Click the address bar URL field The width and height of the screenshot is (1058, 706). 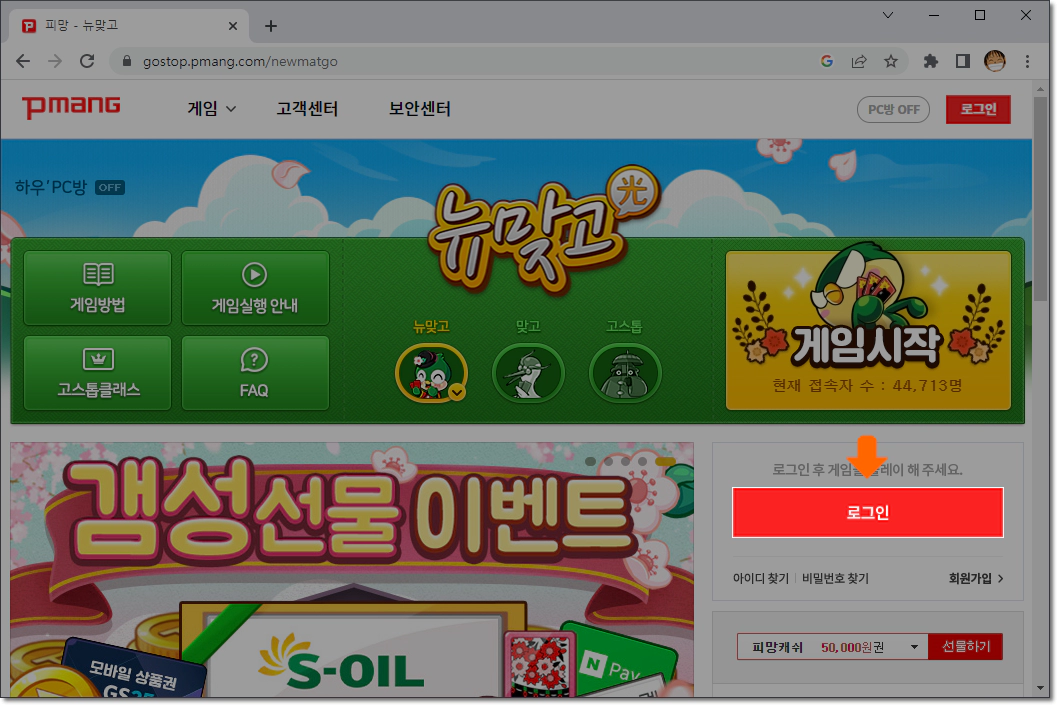[x=466, y=61]
